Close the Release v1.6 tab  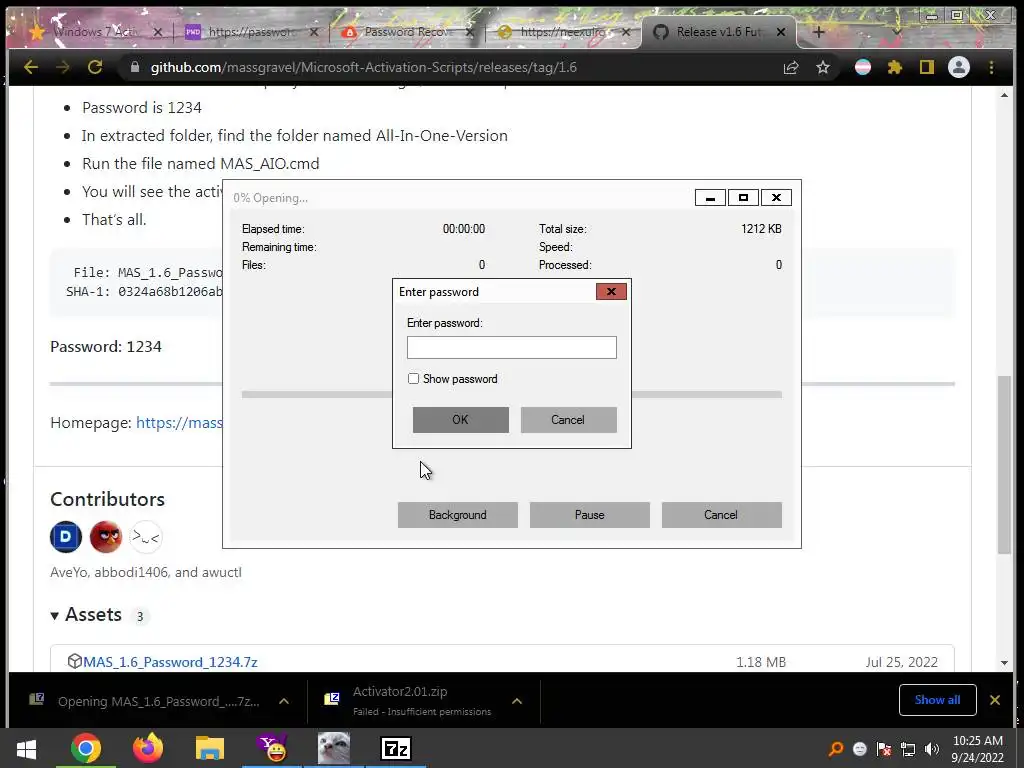pyautogui.click(x=780, y=32)
